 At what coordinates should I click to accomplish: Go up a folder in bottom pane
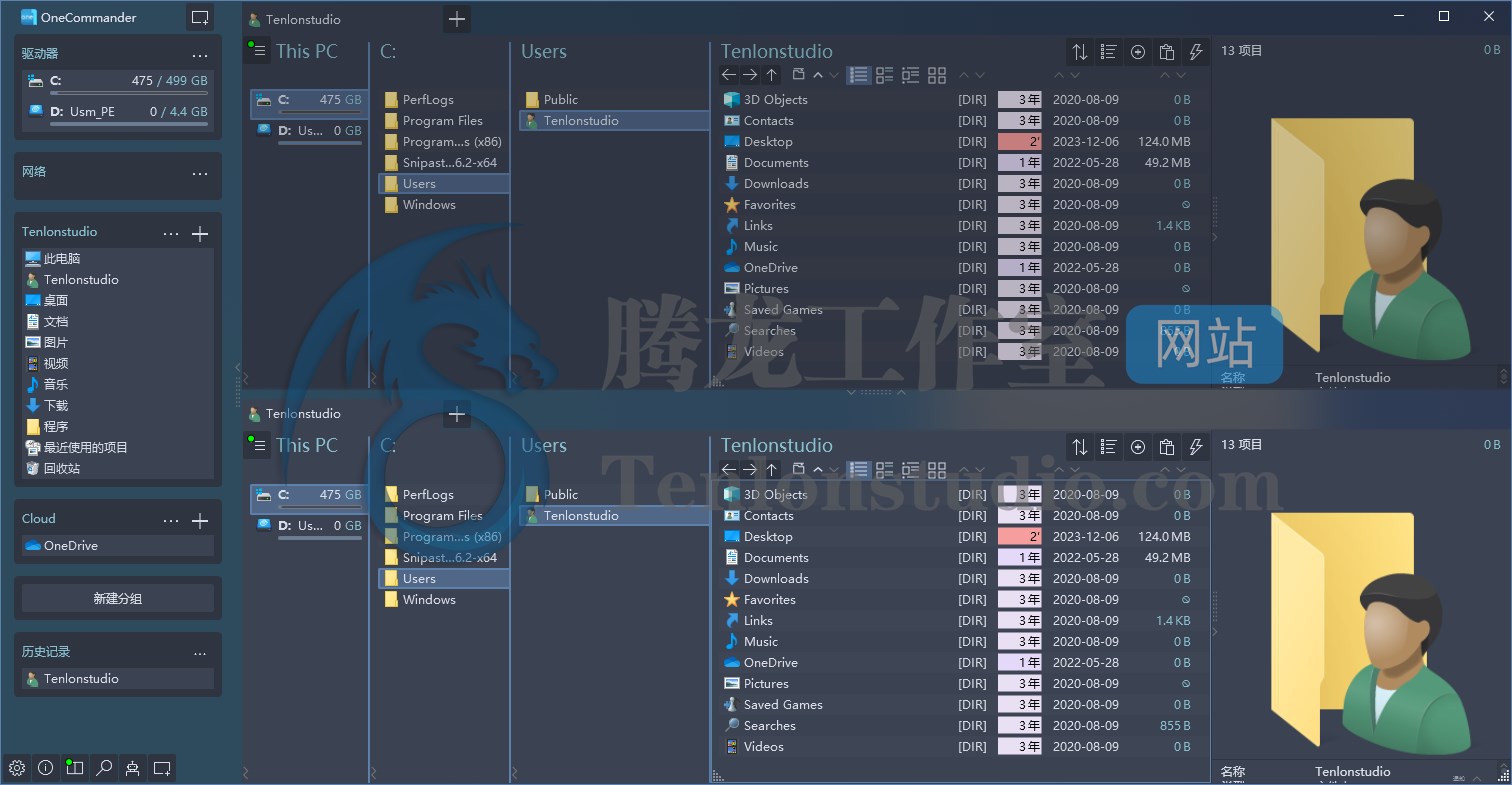(771, 469)
